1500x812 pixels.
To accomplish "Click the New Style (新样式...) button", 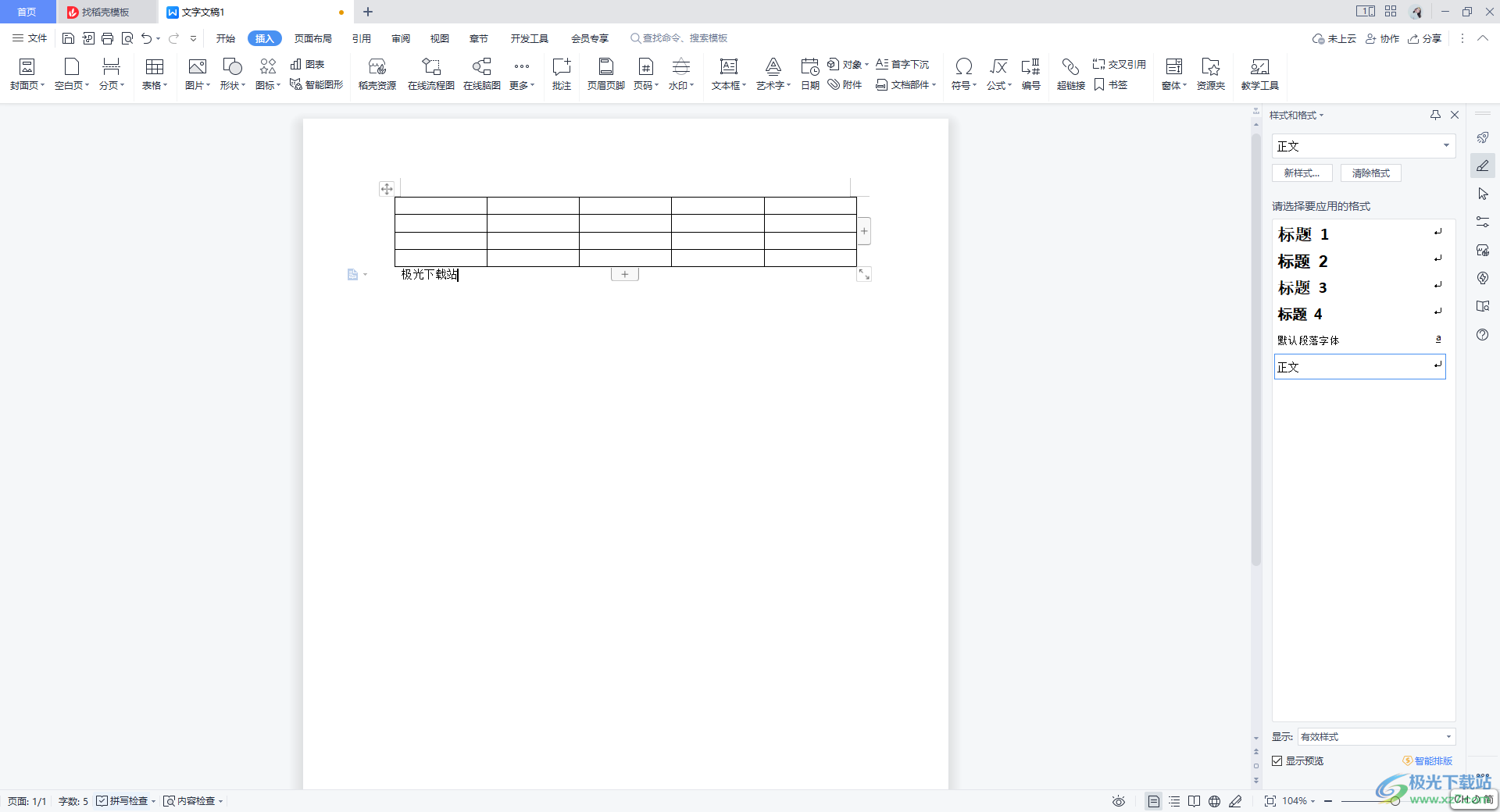I will 1302,173.
